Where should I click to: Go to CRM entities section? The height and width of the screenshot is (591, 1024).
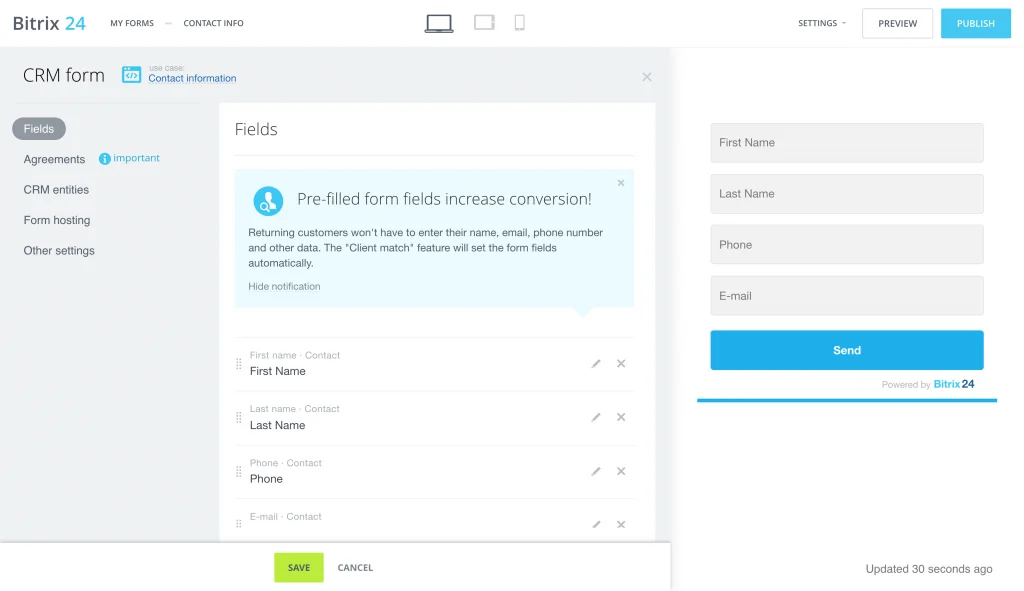pos(56,190)
